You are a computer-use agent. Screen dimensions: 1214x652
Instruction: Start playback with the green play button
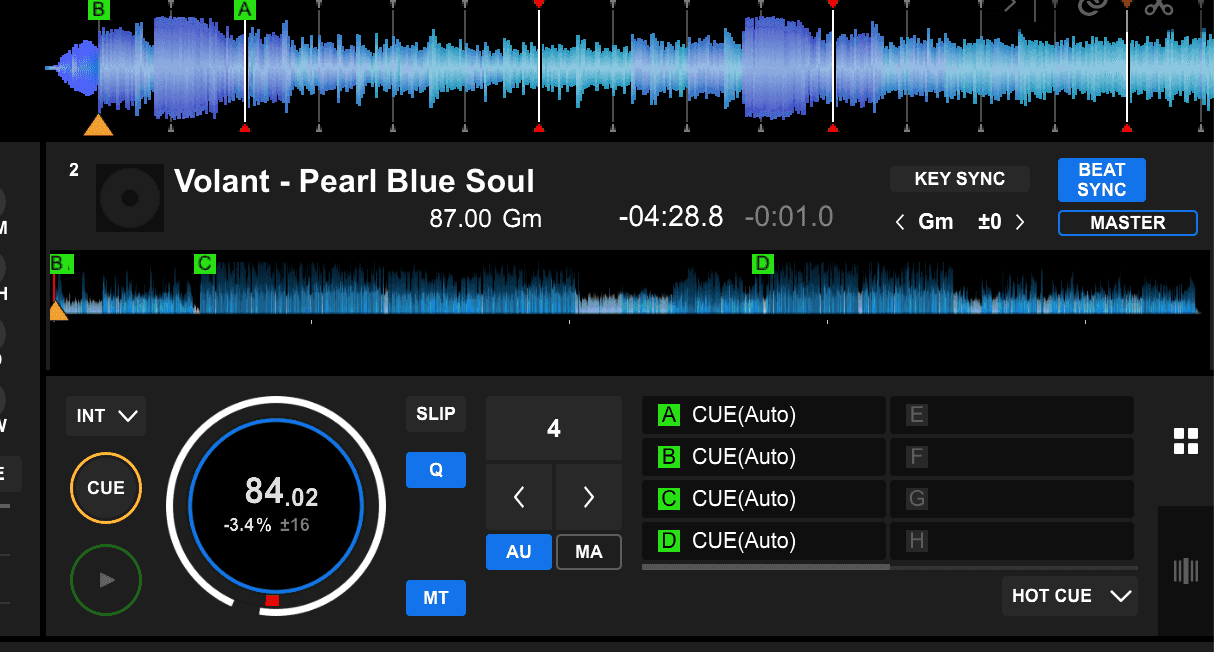106,580
